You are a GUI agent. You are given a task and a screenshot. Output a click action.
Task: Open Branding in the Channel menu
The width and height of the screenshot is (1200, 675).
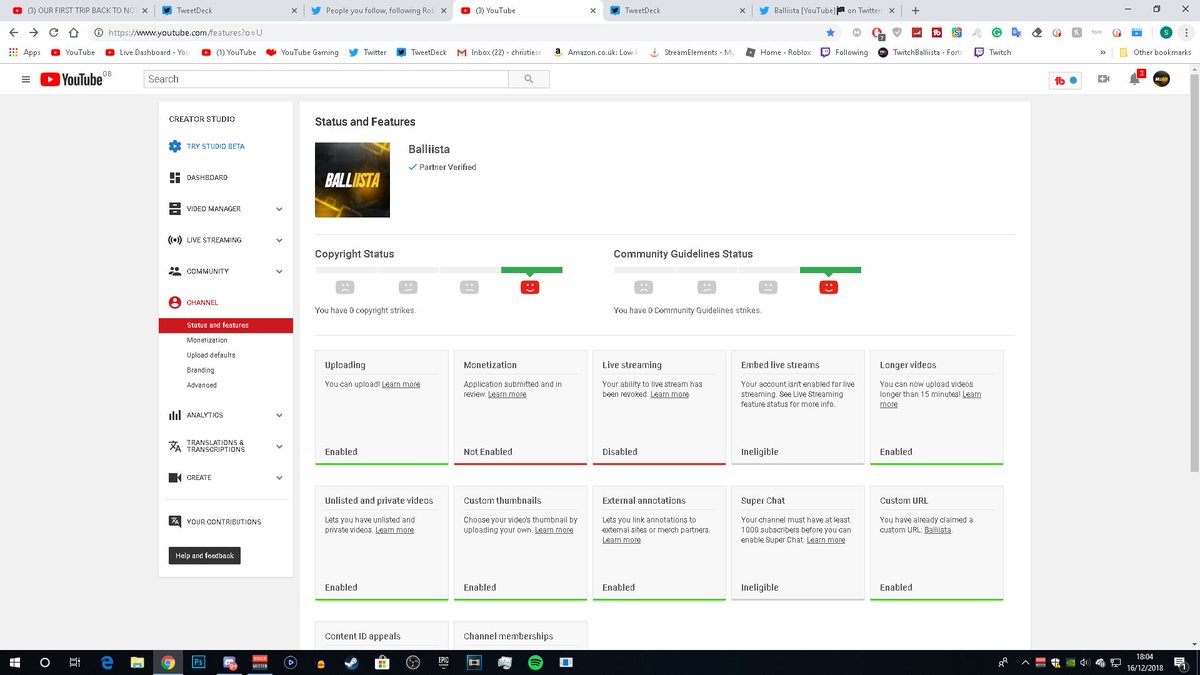point(200,370)
